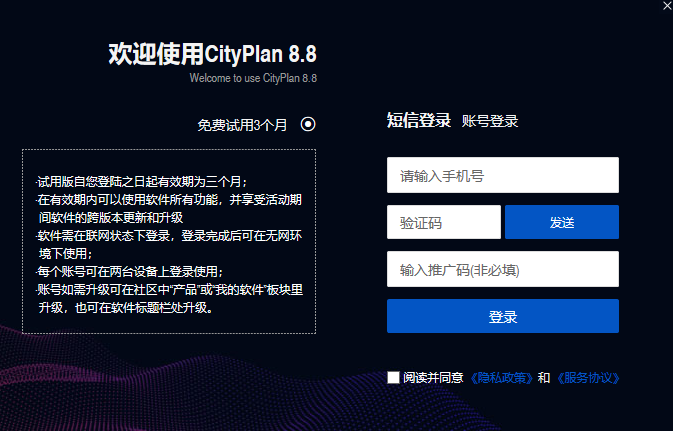Click the 阅读并同意 label text
This screenshot has height=431, width=673.
(x=433, y=378)
